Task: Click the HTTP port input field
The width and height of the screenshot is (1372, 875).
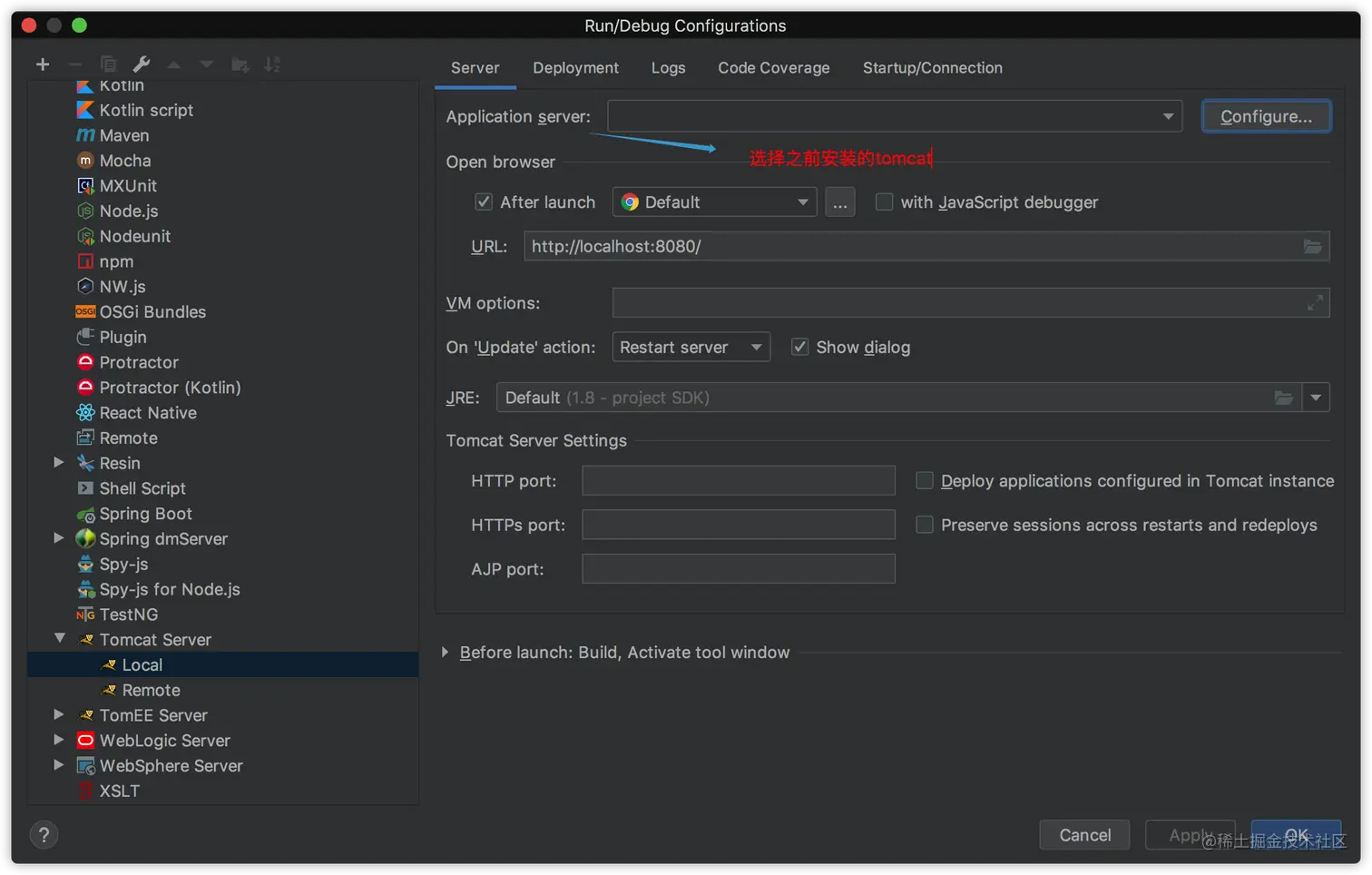Action: [739, 480]
